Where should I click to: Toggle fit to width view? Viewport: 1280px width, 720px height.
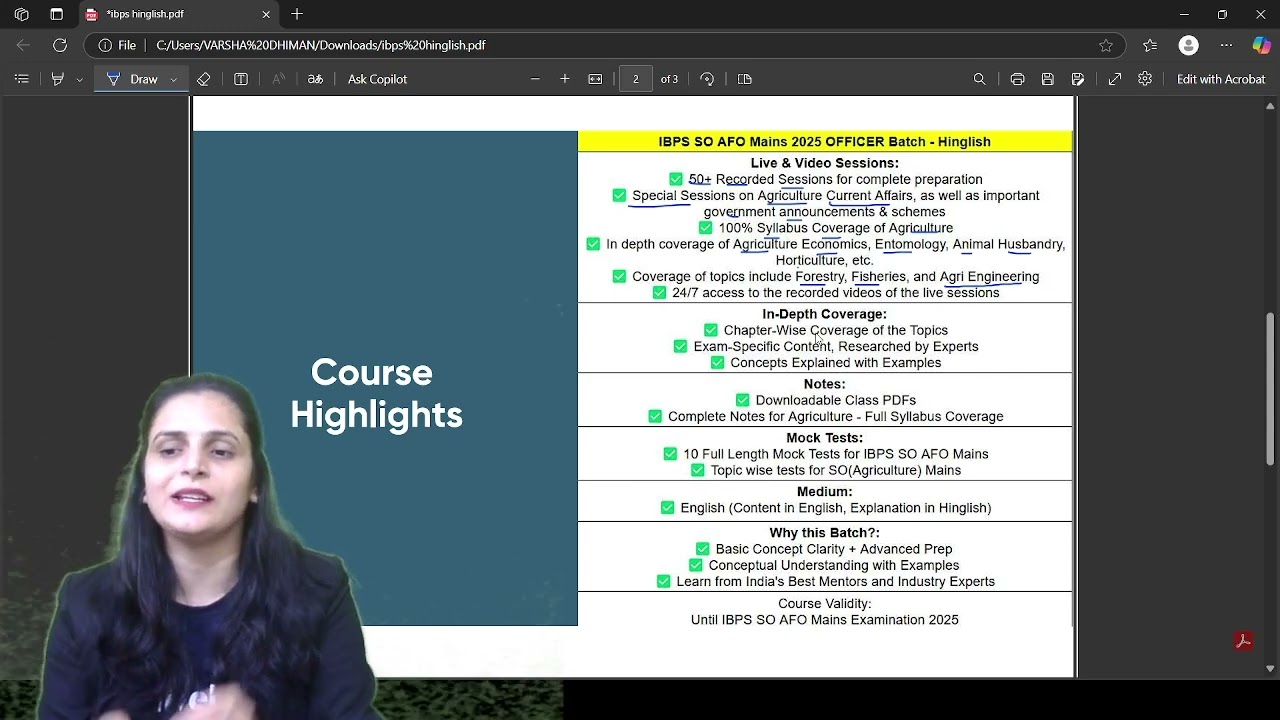click(x=595, y=79)
